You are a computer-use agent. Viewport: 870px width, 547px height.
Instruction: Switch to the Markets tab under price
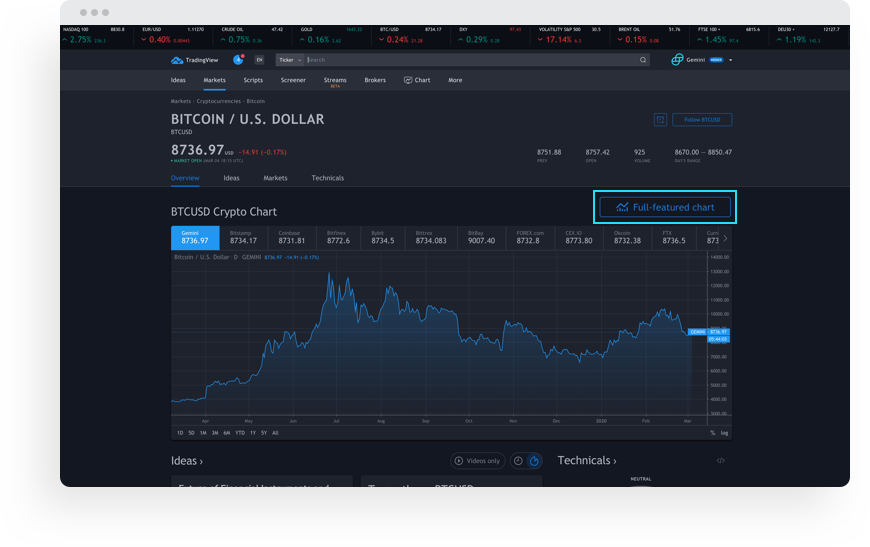275,178
